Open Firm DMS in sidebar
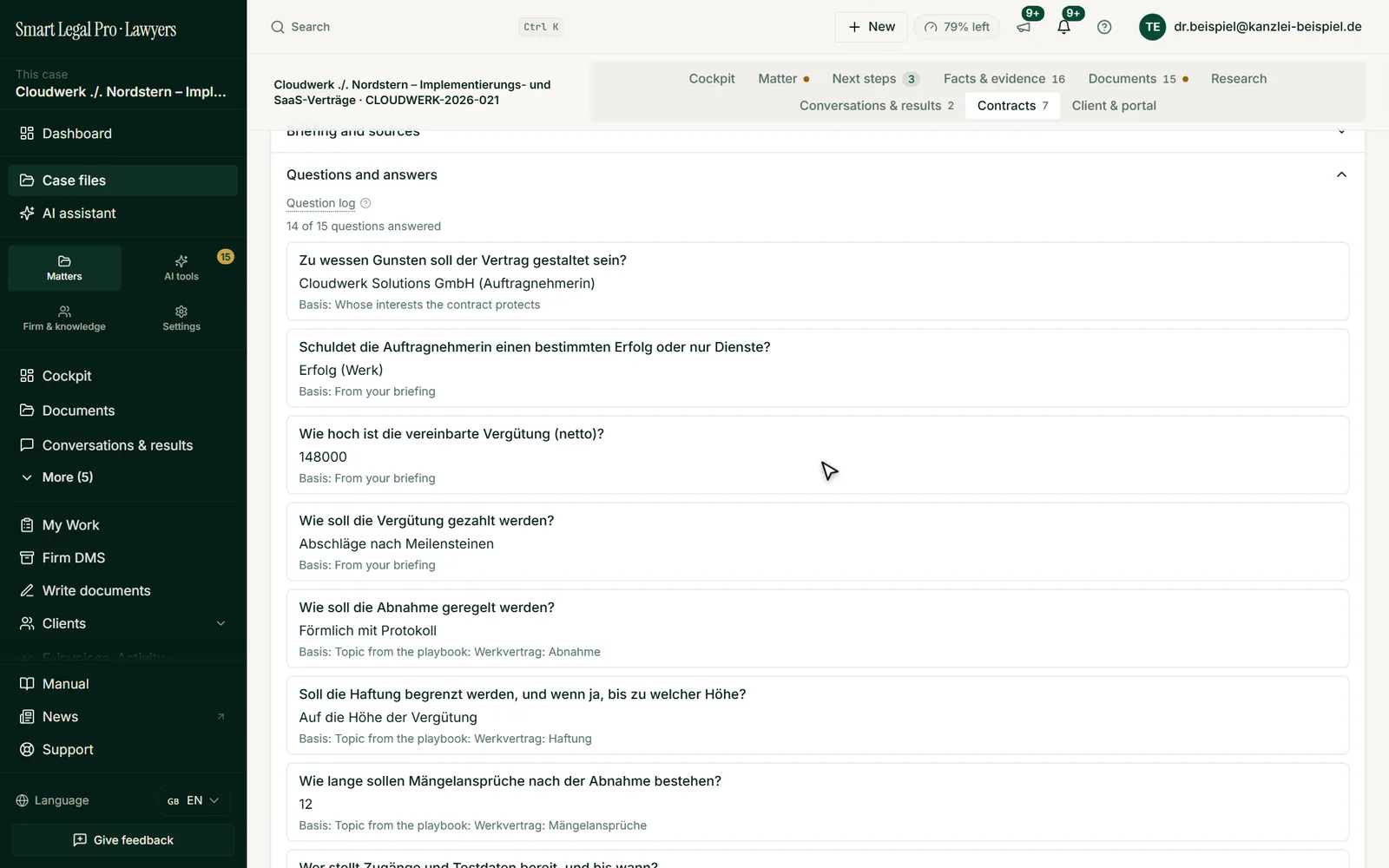Viewport: 1389px width, 868px height. [122, 558]
